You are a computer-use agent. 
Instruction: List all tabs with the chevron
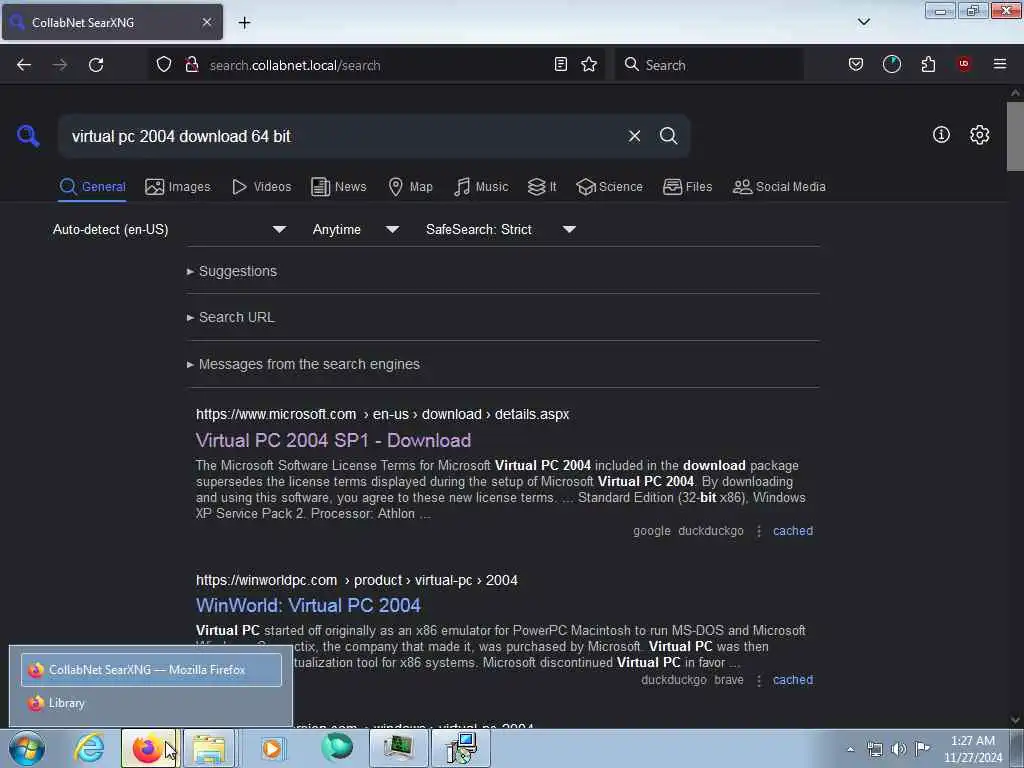[864, 22]
